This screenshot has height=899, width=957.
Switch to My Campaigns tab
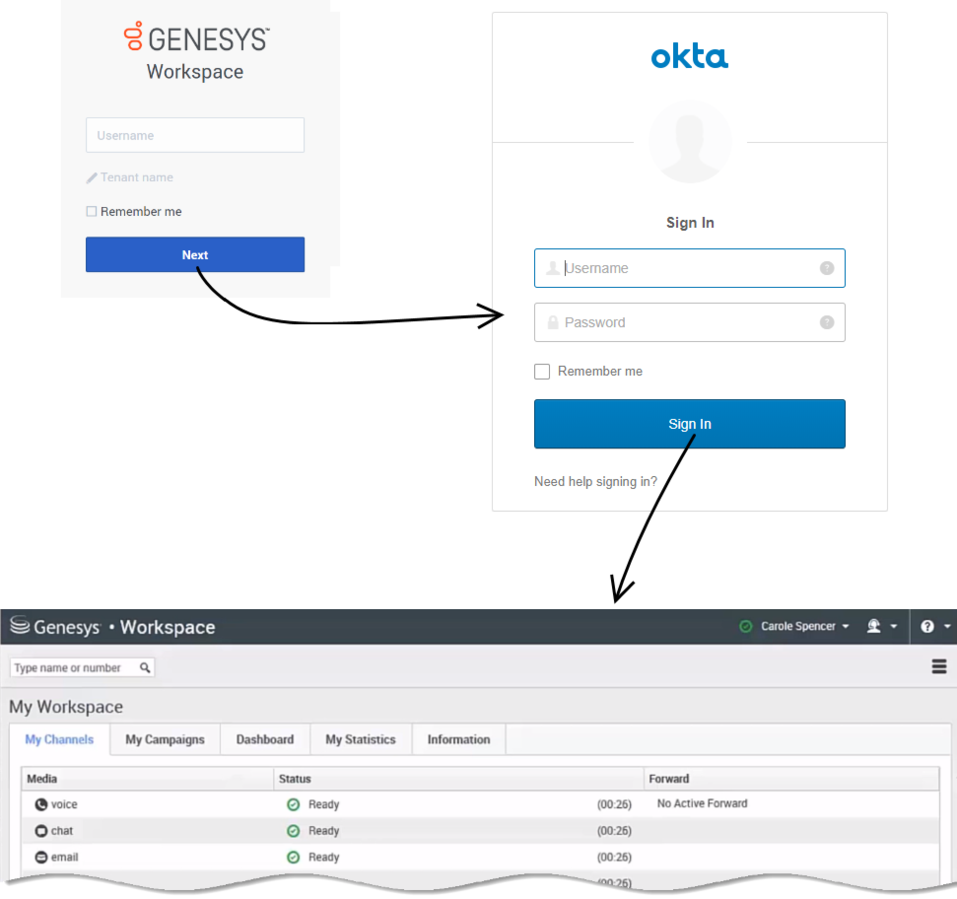165,740
